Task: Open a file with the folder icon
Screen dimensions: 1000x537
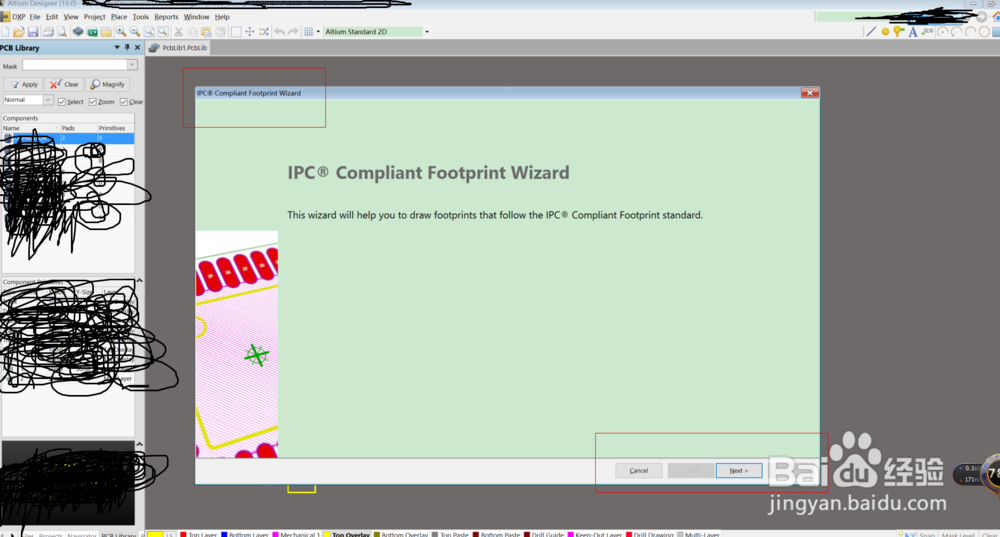Action: pos(18,32)
